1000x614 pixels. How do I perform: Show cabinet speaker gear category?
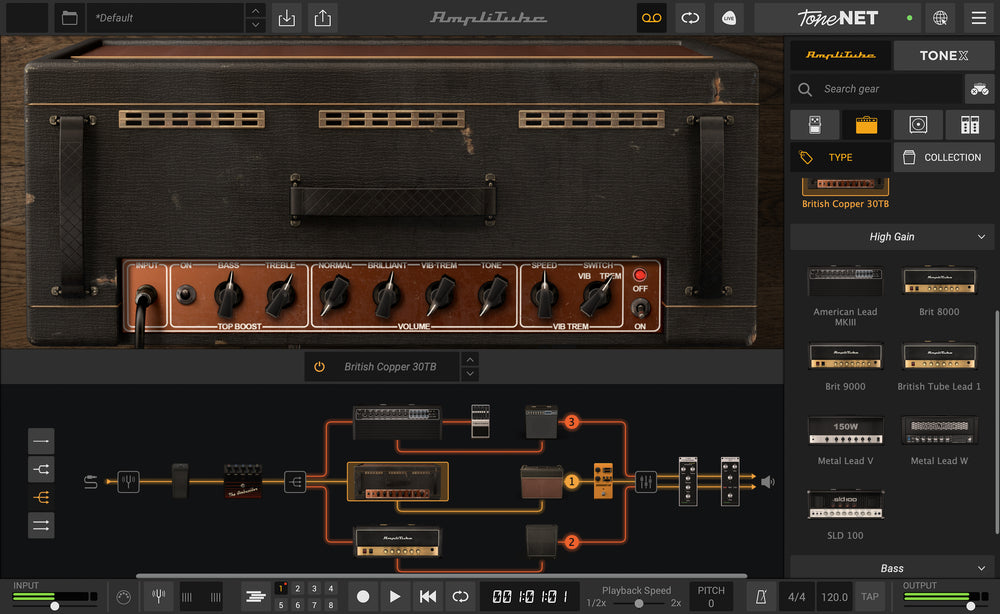(x=918, y=124)
